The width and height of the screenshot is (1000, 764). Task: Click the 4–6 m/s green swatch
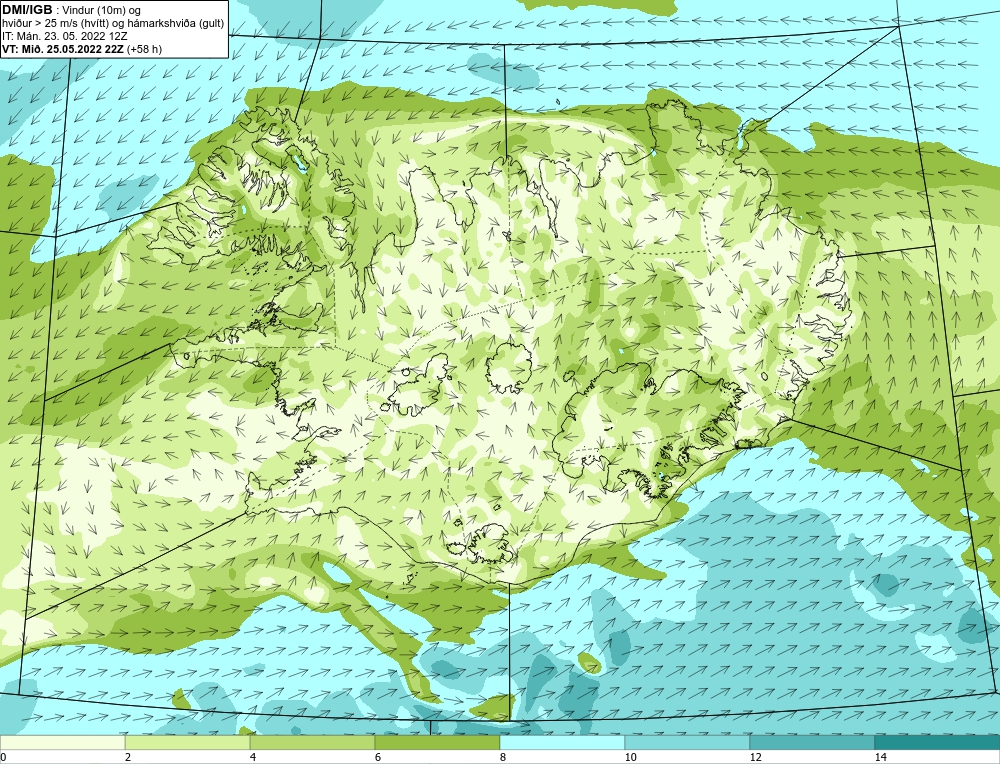312,742
